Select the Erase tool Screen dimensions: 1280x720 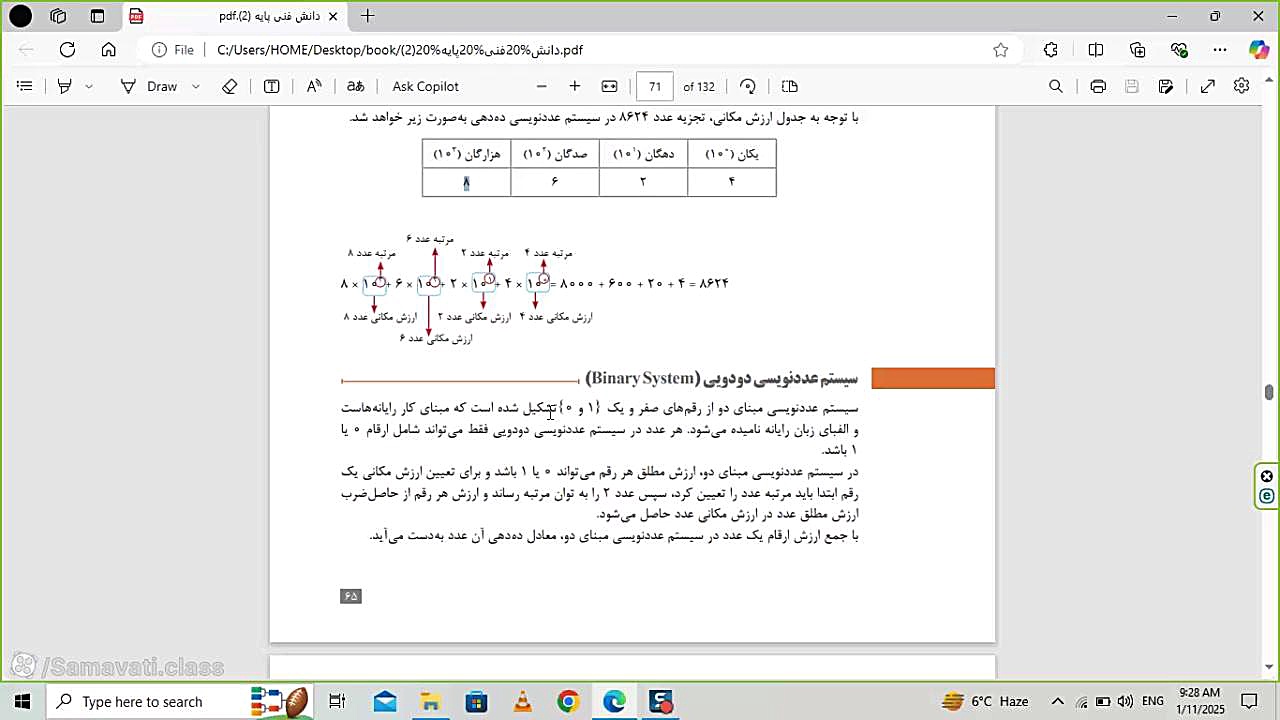[x=230, y=86]
